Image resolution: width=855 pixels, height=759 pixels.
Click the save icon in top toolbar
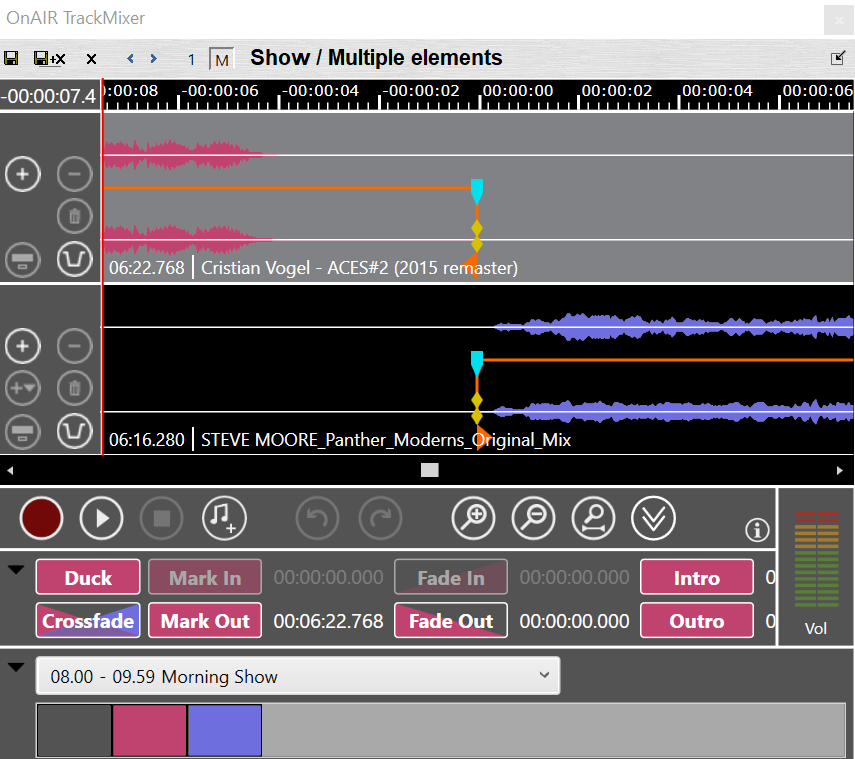[11, 59]
